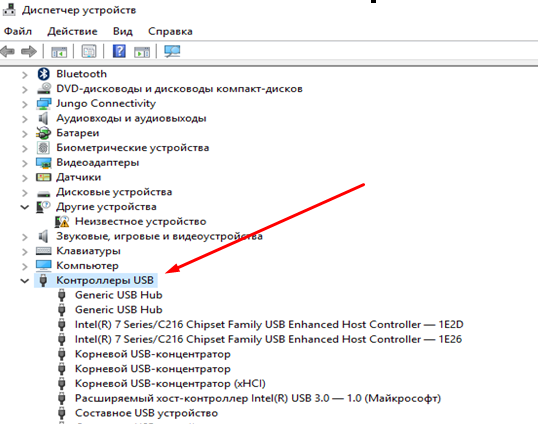Select the Составное USB устройство entry
538x424 pixels.
(x=146, y=413)
